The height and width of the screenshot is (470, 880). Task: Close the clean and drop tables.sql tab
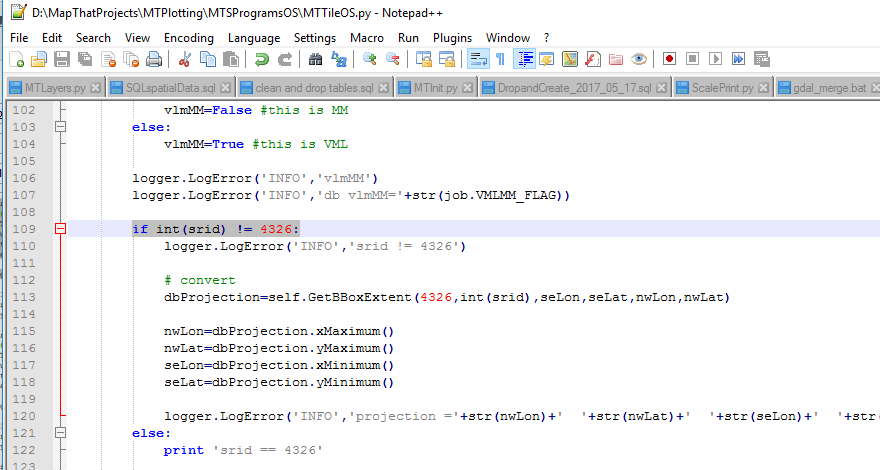point(383,88)
